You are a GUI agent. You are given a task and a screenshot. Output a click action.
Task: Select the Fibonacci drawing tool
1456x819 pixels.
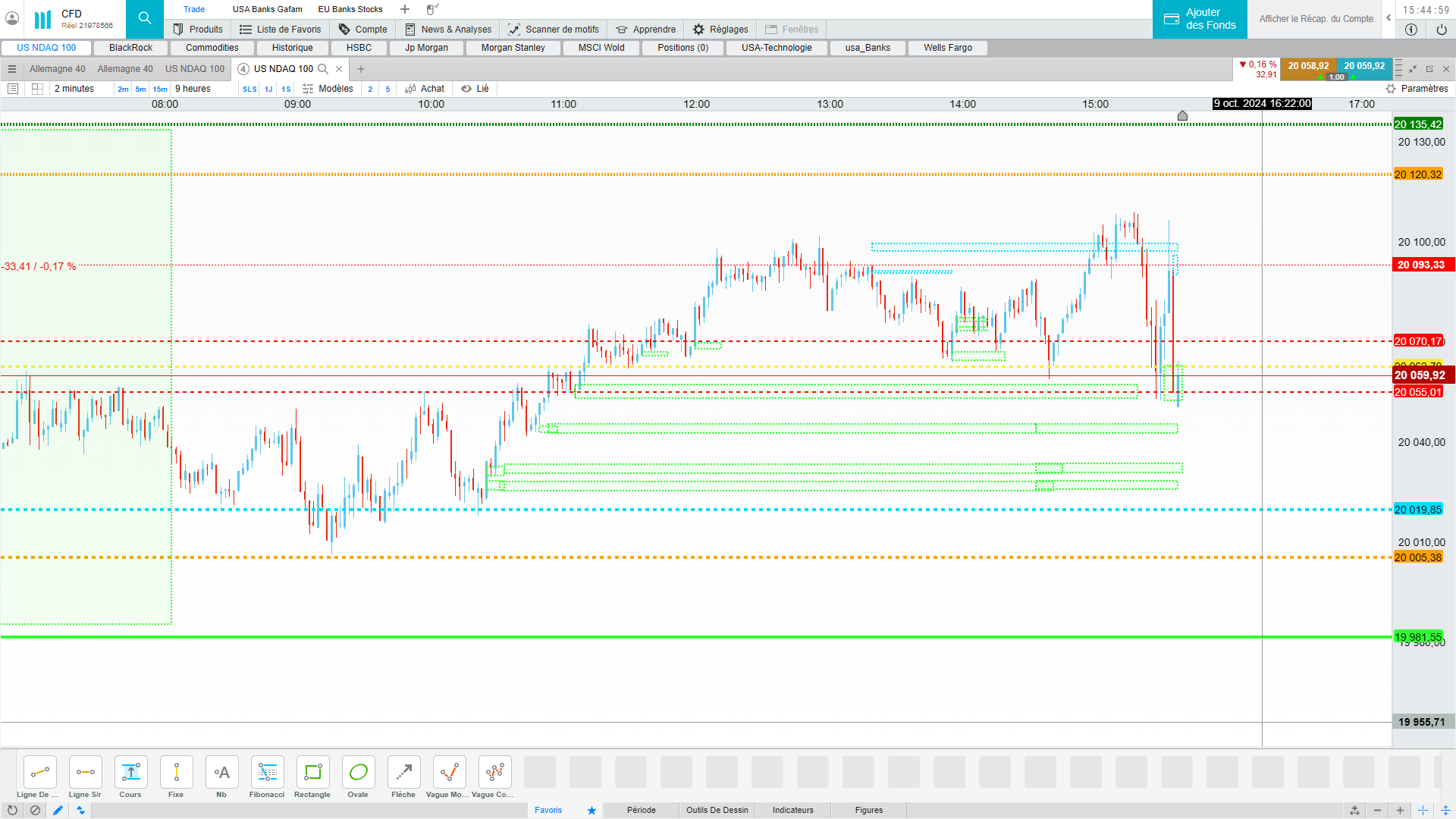point(267,773)
